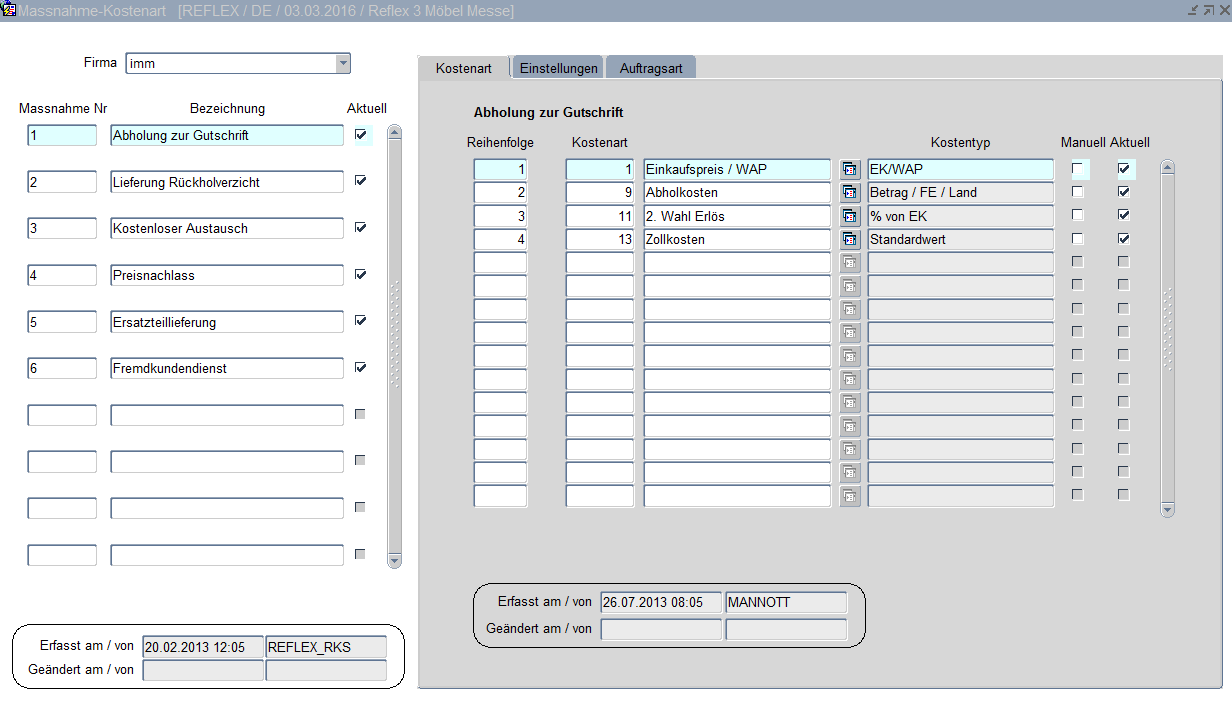Image resolution: width=1232 pixels, height=717 pixels.
Task: Open the Auftragsart tab
Action: pyautogui.click(x=651, y=68)
